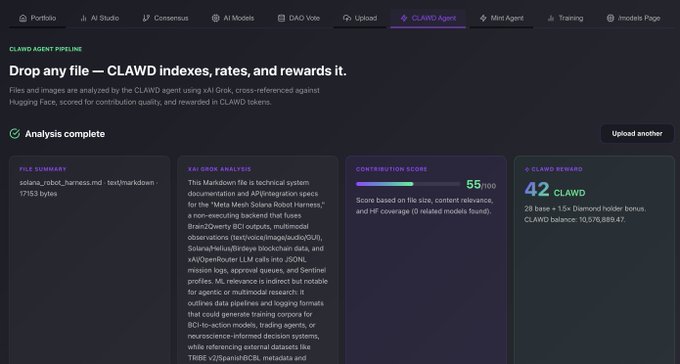Image resolution: width=680 pixels, height=364 pixels.
Task: Click the contribution score progress bar
Action: tap(408, 184)
